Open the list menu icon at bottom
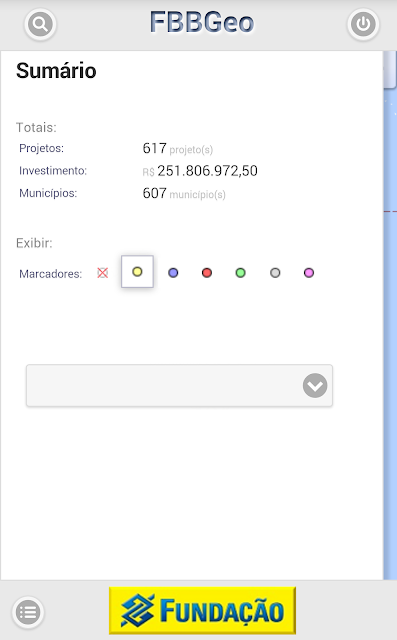The height and width of the screenshot is (640, 397). [x=28, y=612]
